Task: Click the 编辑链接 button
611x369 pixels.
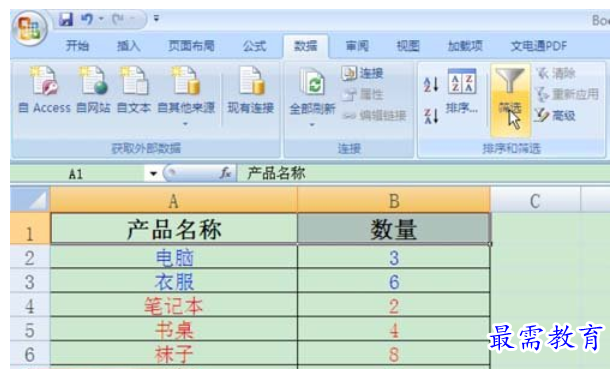Action: point(374,115)
